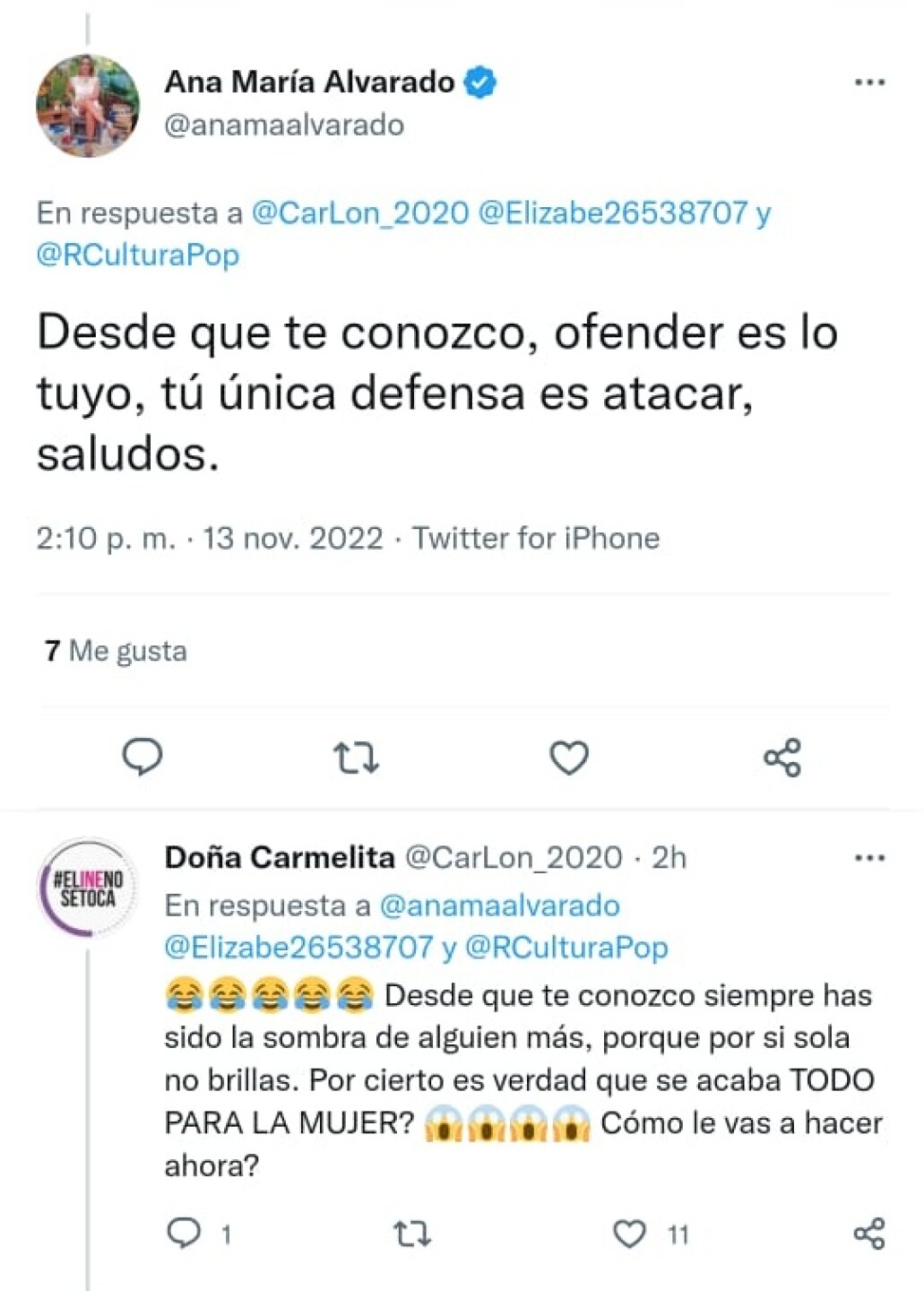
Task: Open @RCulturaPop mention in Ana María's tweet
Action: coord(138,255)
